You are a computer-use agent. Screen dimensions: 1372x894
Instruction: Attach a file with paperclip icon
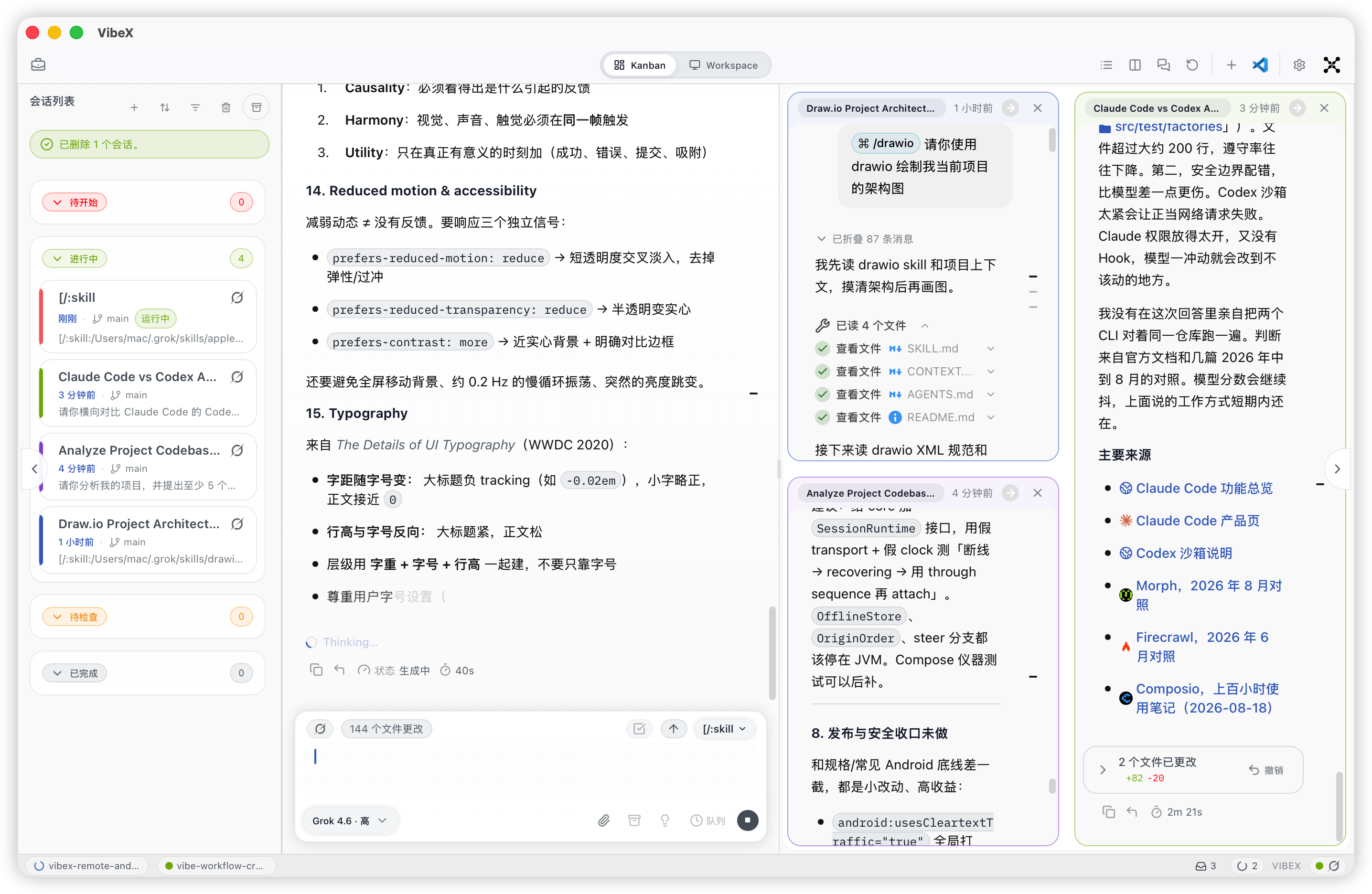pos(603,819)
